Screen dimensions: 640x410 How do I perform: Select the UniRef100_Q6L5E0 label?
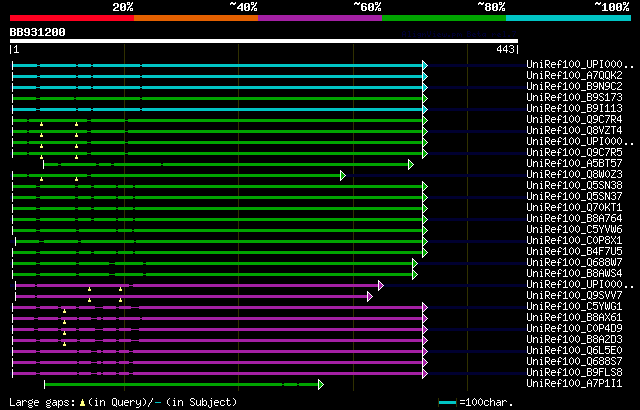click(x=574, y=351)
